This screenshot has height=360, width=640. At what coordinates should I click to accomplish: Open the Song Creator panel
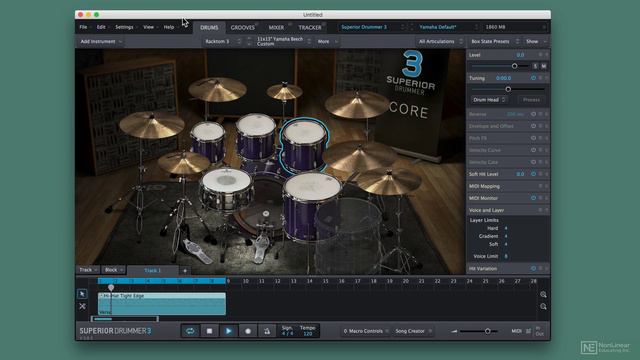[x=412, y=331]
